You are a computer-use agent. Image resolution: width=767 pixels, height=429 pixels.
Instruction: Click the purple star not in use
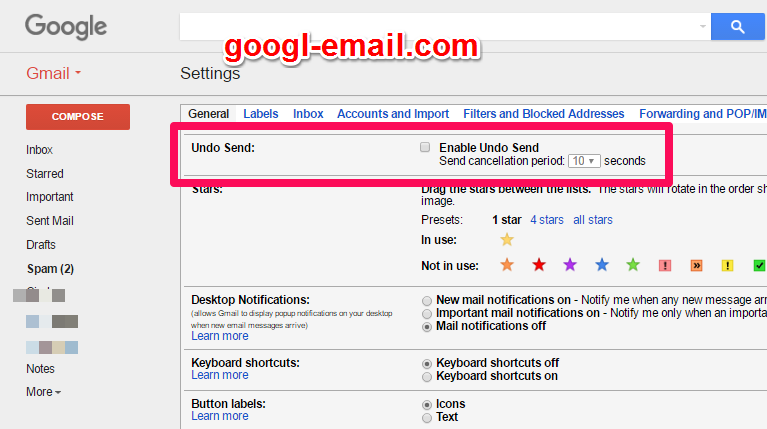(x=570, y=265)
